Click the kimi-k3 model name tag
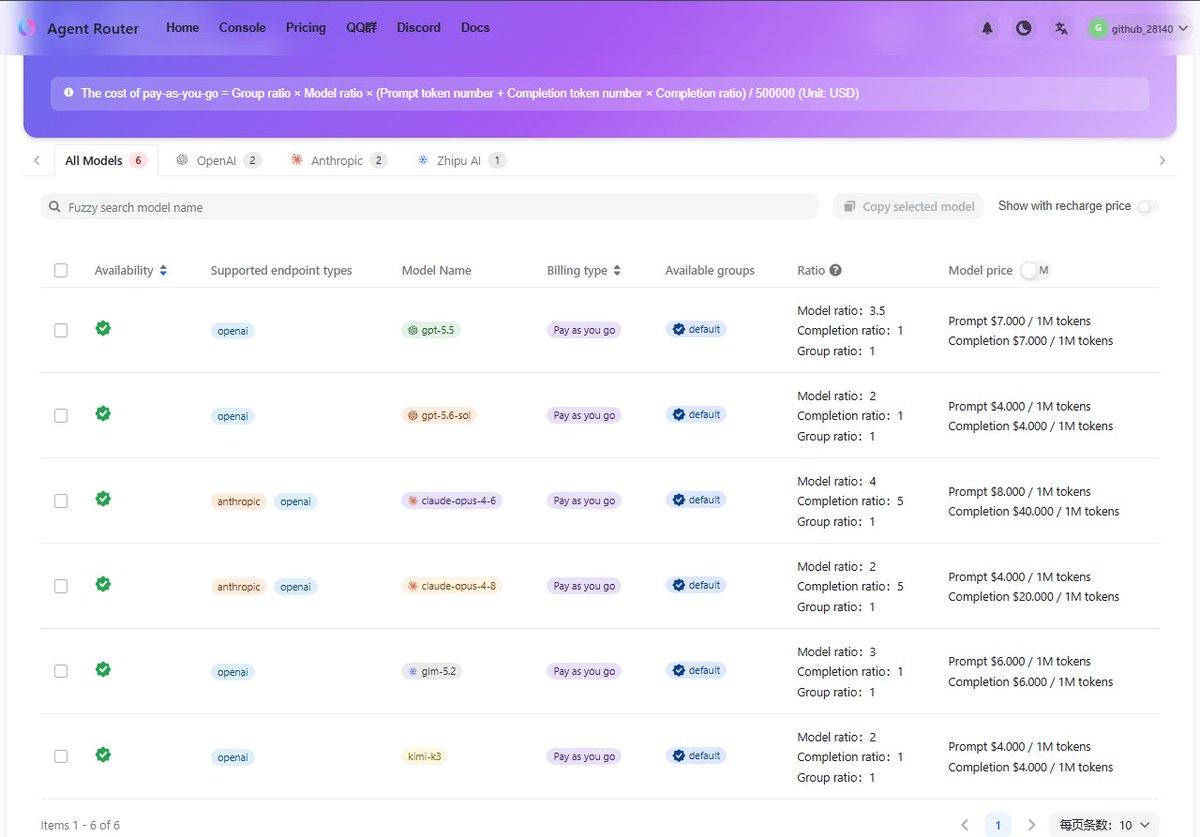1200x837 pixels. pos(424,757)
